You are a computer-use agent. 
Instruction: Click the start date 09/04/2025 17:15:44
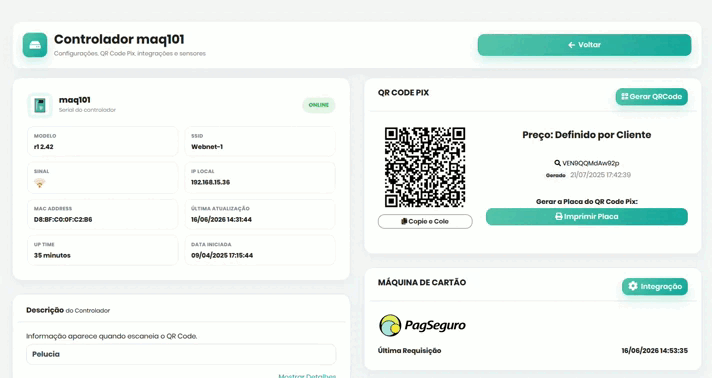coord(222,255)
